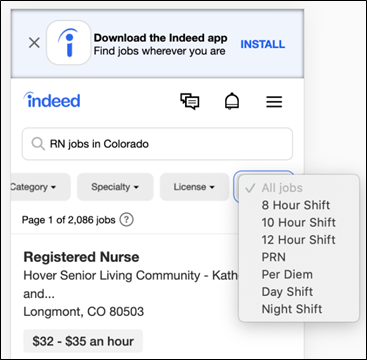Dismiss the Indeed app download banner
The image size is (367, 360).
tap(34, 43)
